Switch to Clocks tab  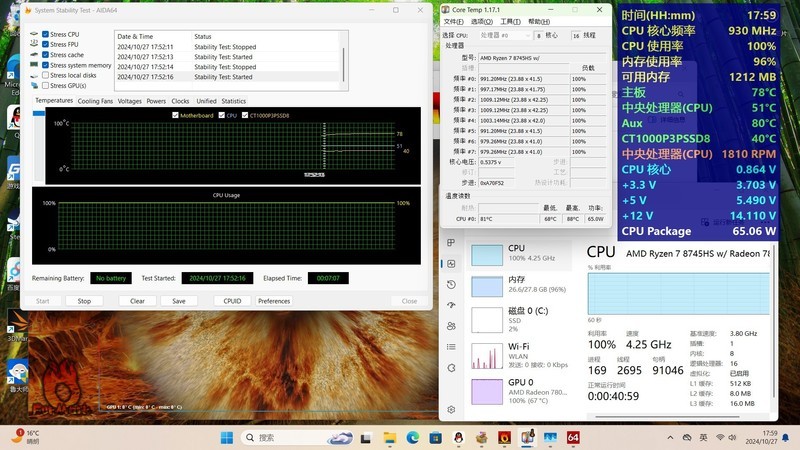(180, 101)
